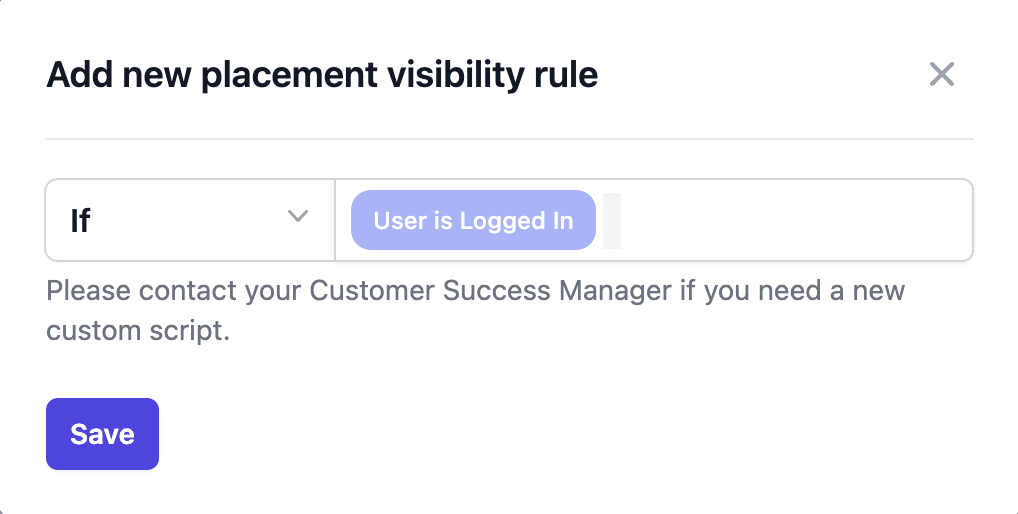This screenshot has height=514, width=1018.
Task: Click the custom script hint line
Action: (138, 330)
